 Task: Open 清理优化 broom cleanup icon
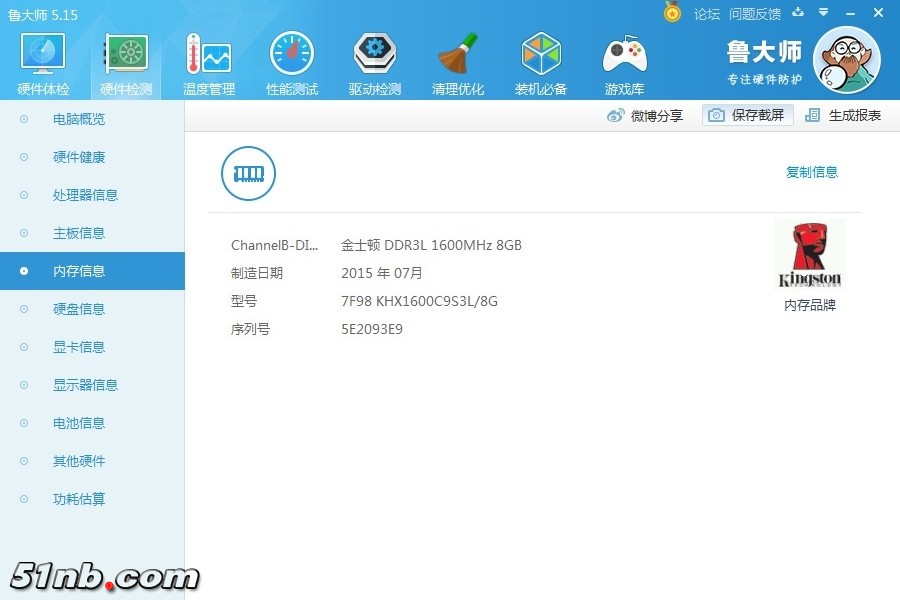coord(458,62)
